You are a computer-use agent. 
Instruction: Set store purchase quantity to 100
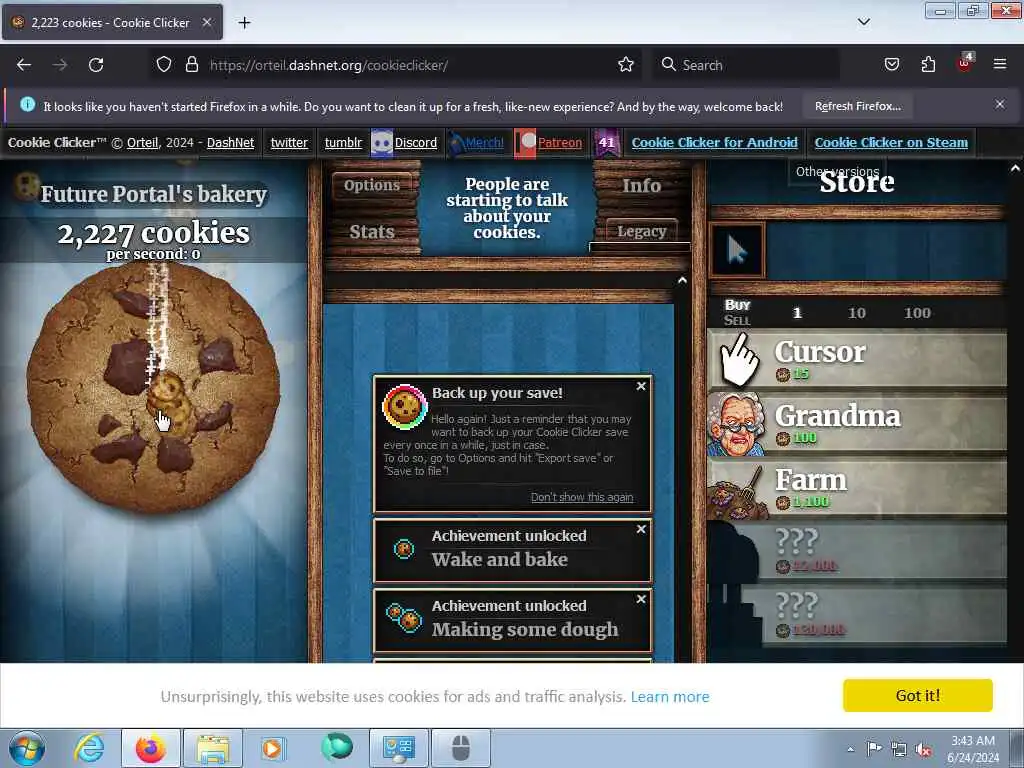click(x=917, y=313)
